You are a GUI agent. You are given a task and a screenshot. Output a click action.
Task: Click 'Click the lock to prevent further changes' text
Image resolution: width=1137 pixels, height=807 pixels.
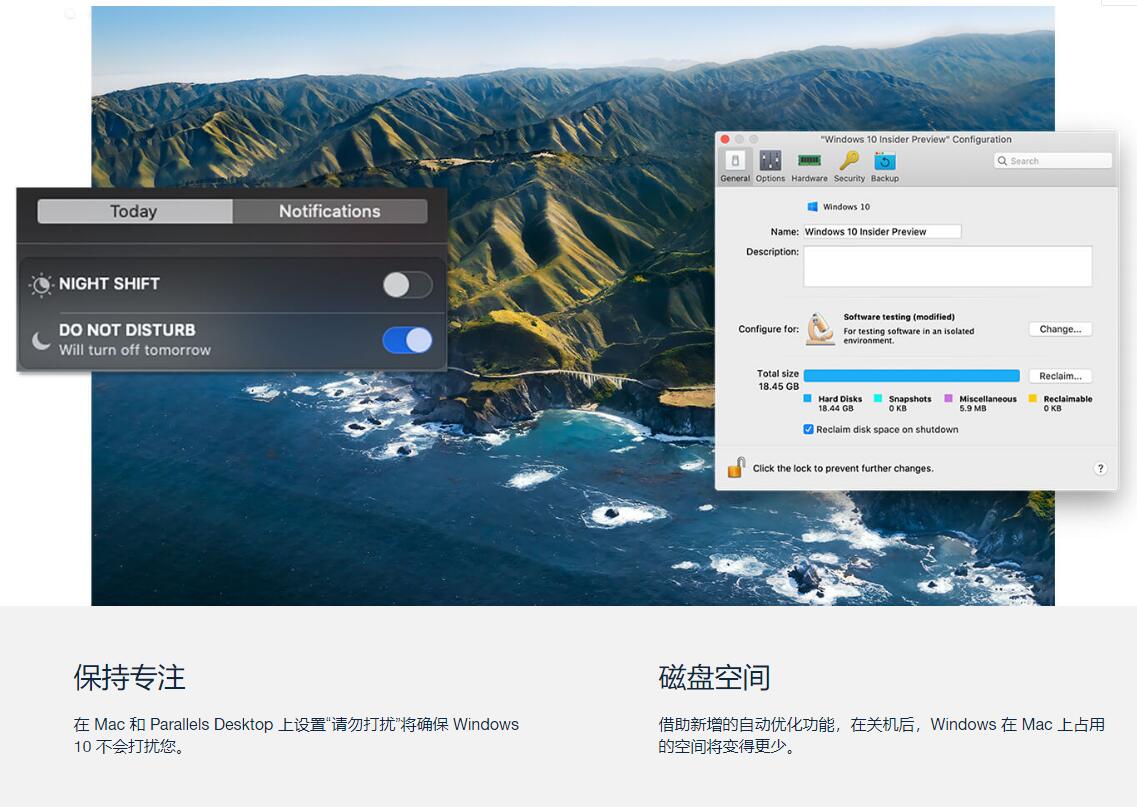click(x=843, y=468)
